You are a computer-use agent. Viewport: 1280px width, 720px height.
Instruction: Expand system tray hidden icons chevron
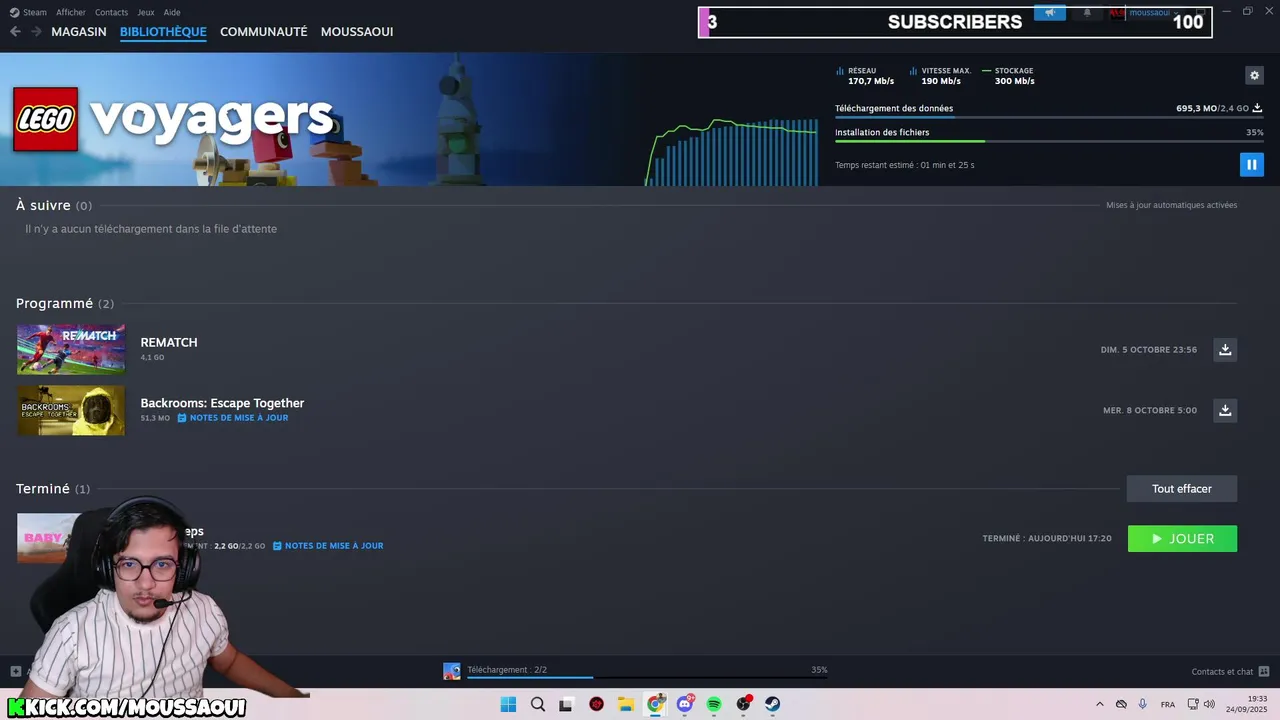click(x=1100, y=705)
